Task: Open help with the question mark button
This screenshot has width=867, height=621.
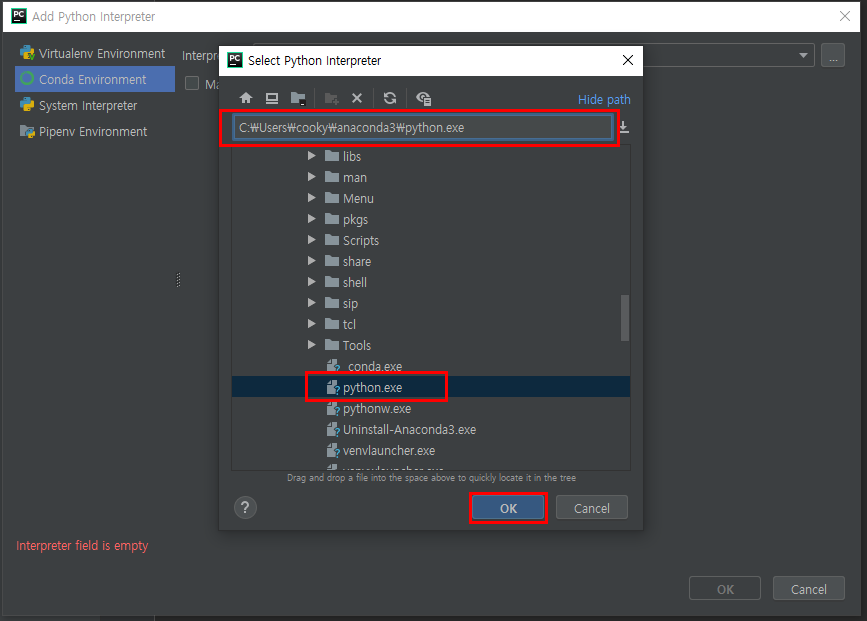Action: (246, 508)
